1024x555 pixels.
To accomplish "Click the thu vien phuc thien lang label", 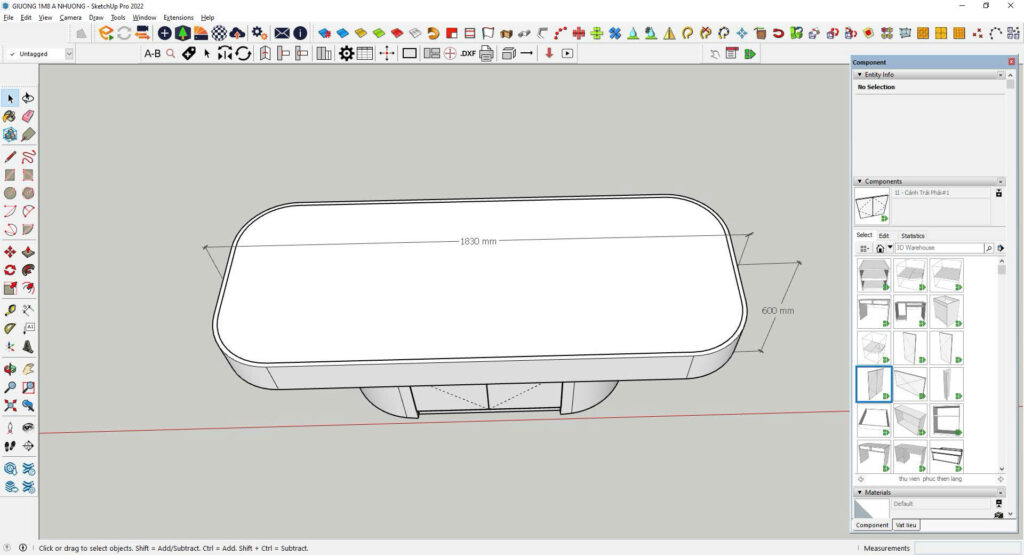I will pos(930,479).
